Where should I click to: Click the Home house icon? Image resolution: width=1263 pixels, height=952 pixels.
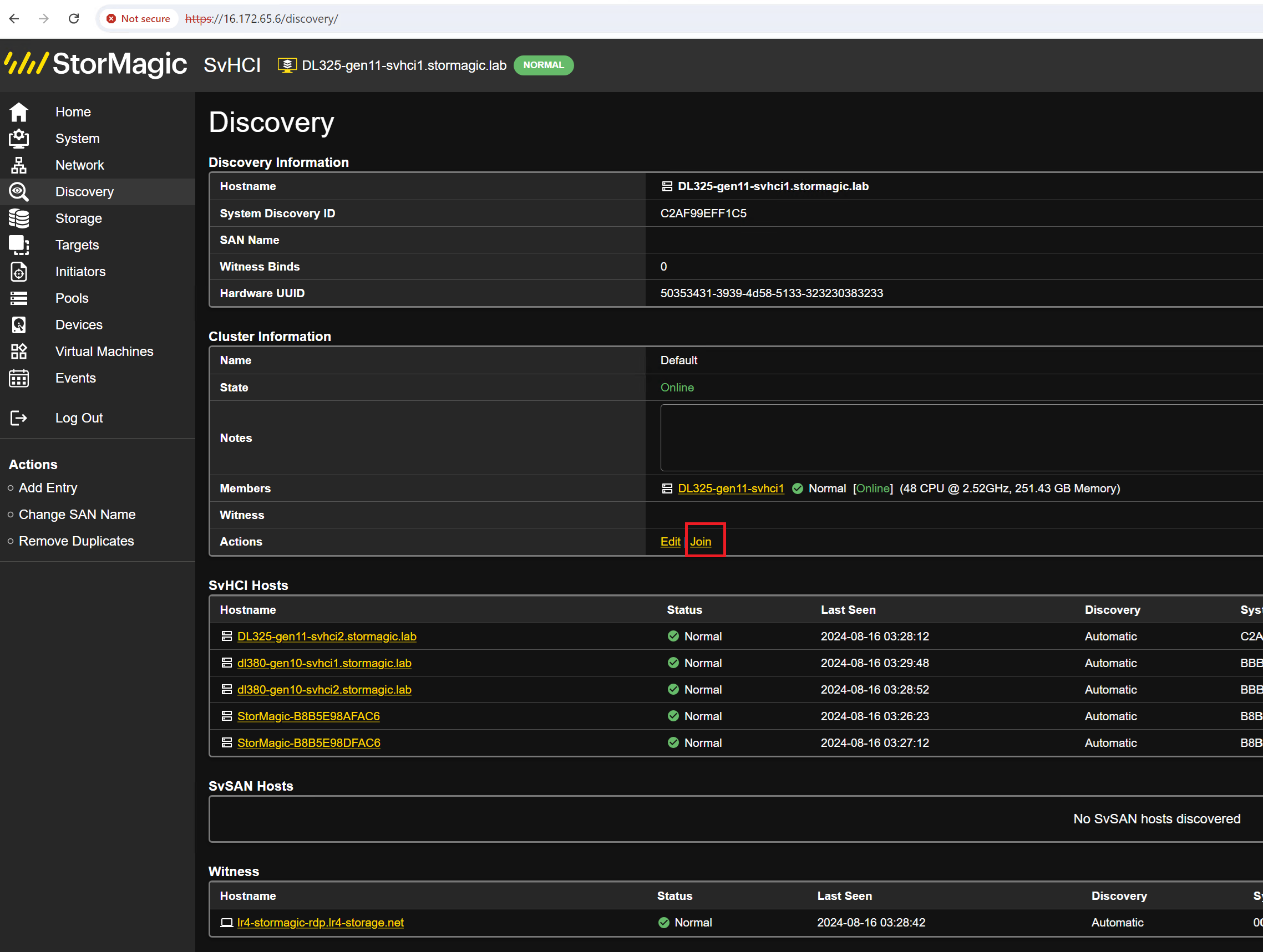19,112
